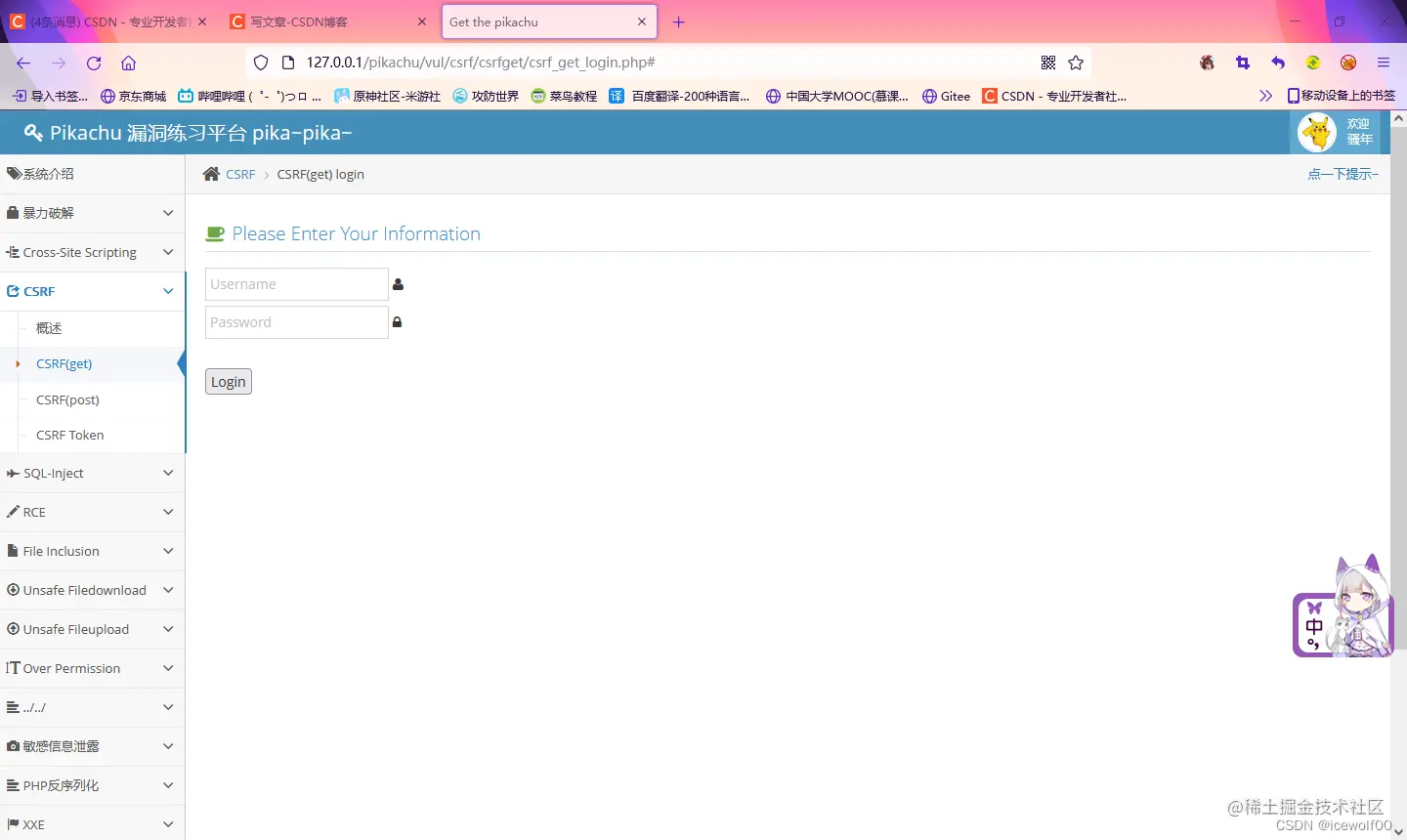Reload the current page

click(94, 63)
